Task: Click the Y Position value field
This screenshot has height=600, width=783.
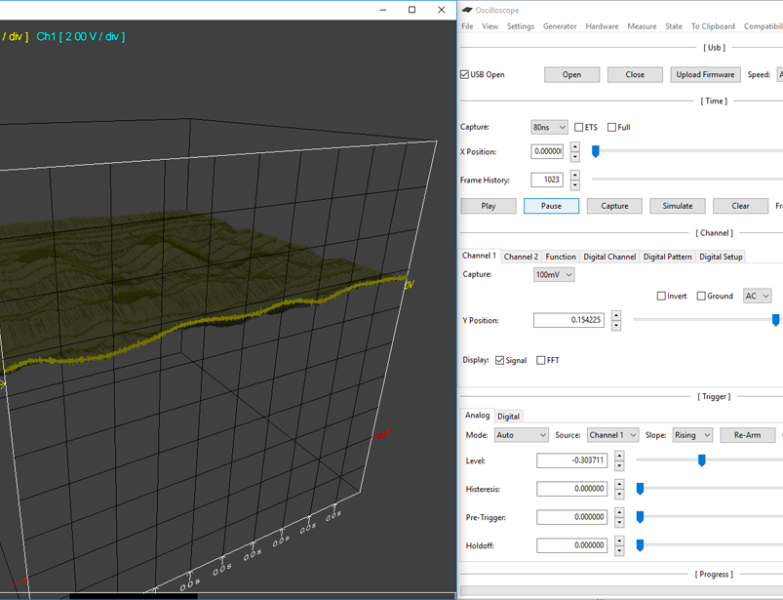Action: (569, 320)
